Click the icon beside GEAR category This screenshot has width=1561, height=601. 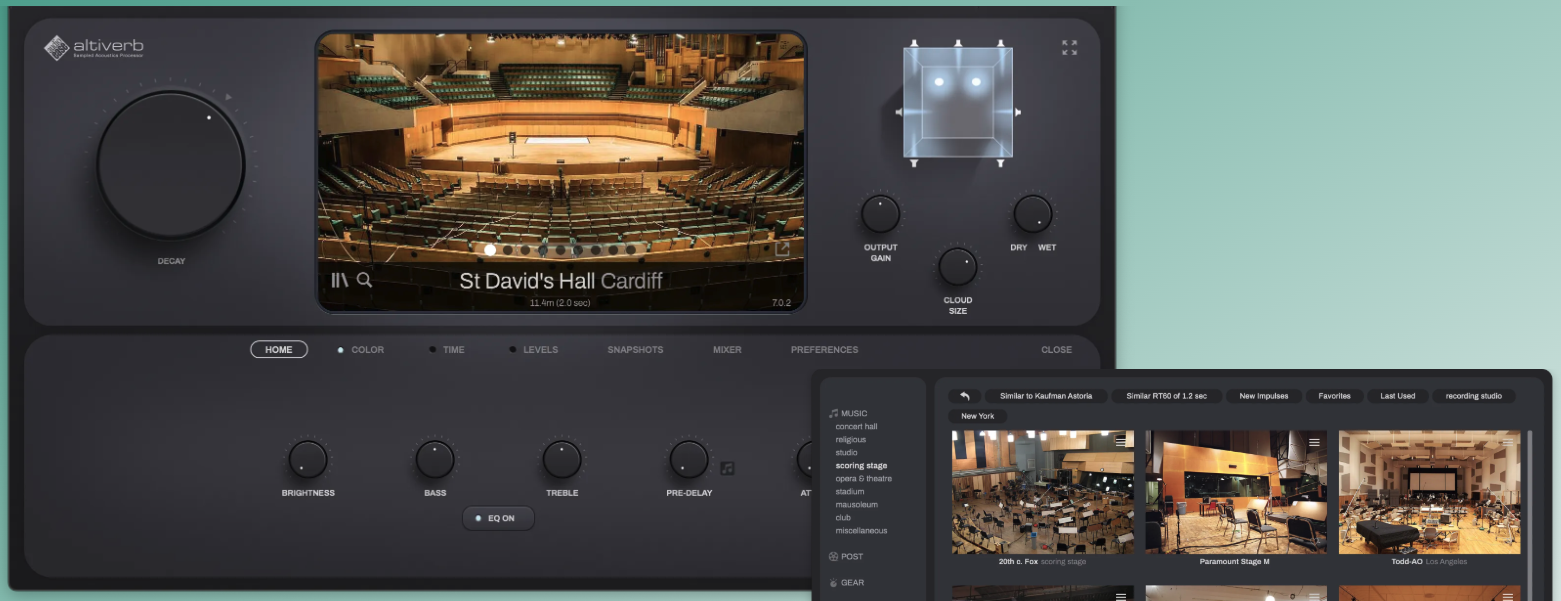click(833, 582)
